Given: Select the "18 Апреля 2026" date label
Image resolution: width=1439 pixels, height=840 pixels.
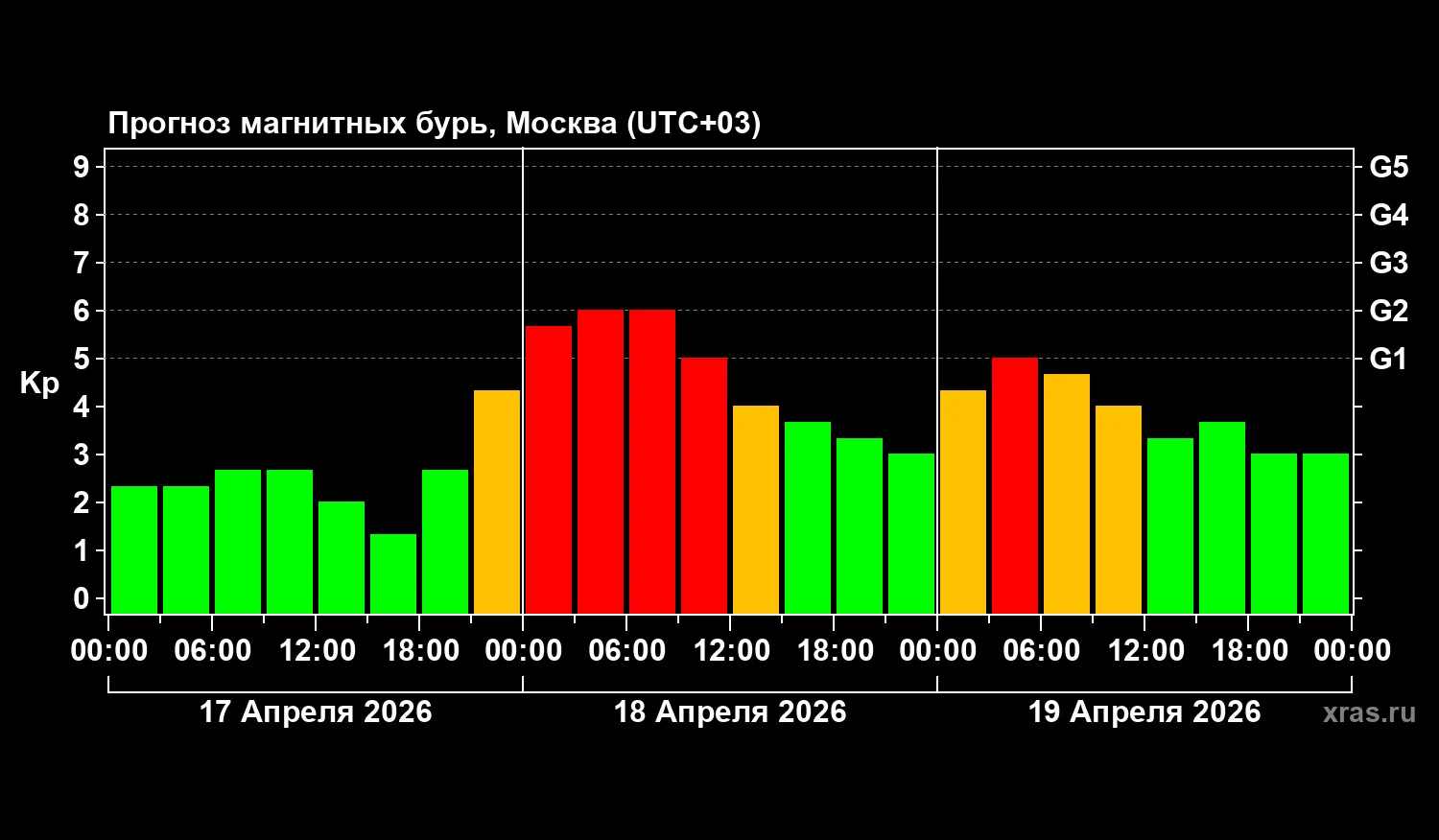Looking at the screenshot, I should [x=730, y=712].
